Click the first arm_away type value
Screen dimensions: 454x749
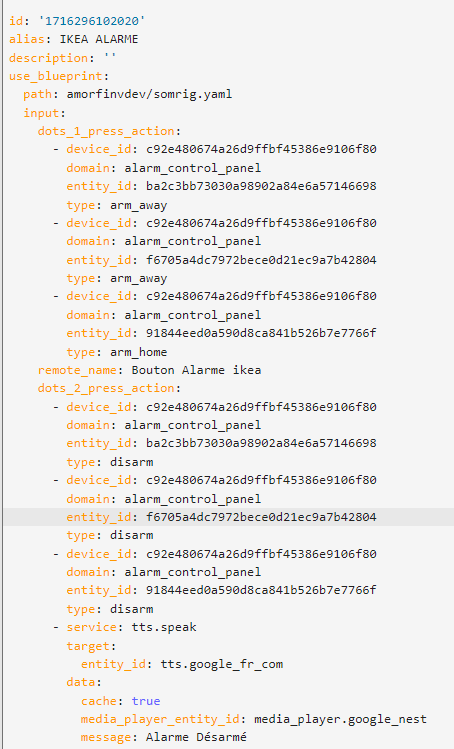pyautogui.click(x=139, y=205)
